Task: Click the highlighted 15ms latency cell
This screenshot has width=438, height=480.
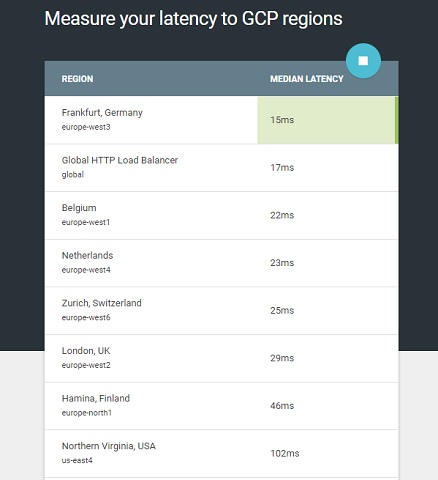Action: [x=328, y=120]
